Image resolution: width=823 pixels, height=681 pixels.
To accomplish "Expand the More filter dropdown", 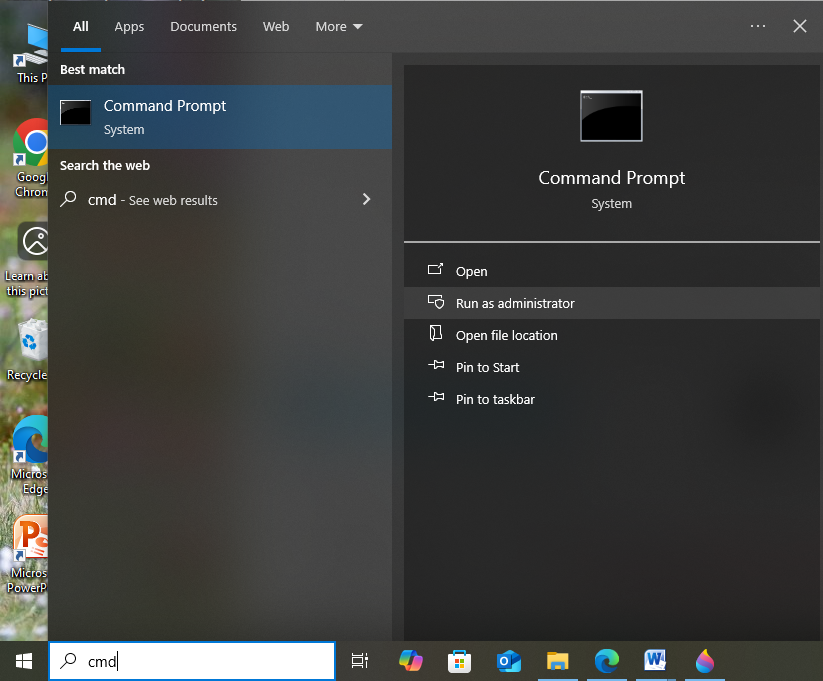I will coord(339,27).
